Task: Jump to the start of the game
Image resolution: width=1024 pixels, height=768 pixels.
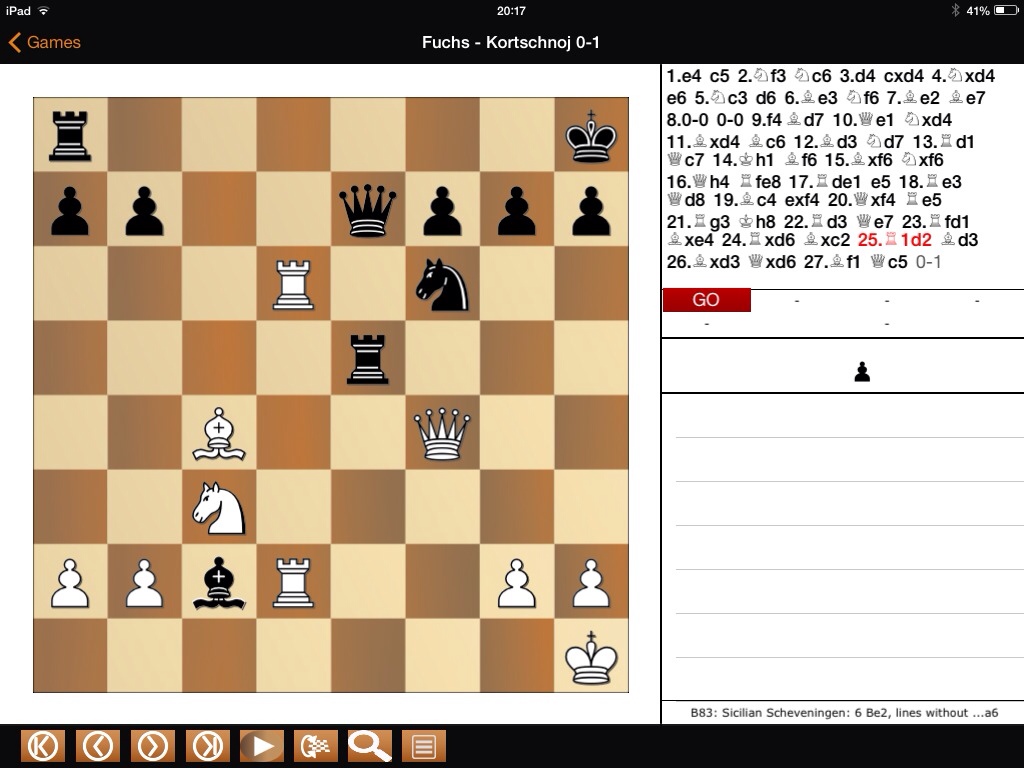Action: point(42,746)
